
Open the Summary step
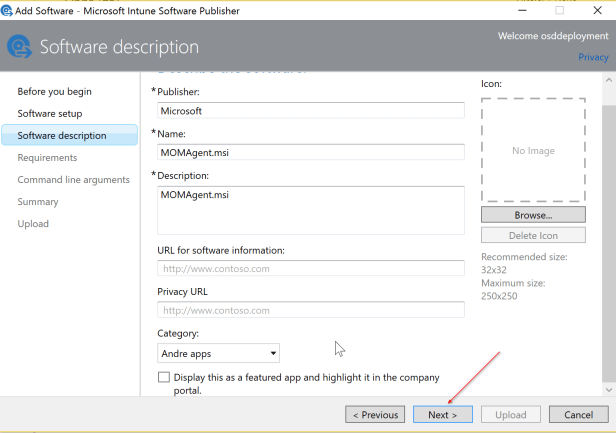tap(38, 202)
